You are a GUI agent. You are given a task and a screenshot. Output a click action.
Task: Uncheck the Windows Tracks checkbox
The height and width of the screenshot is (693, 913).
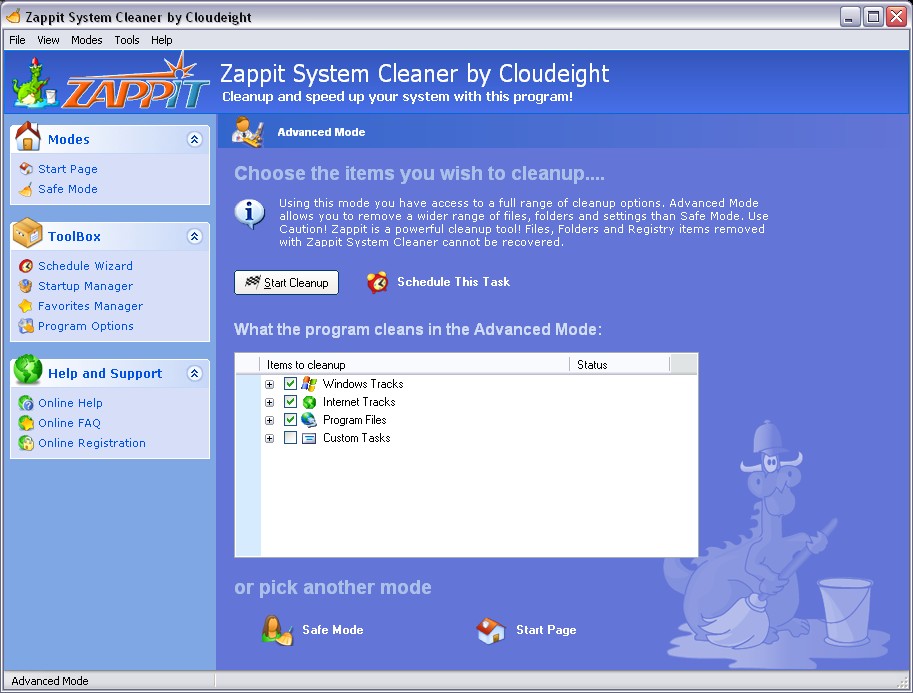point(290,384)
